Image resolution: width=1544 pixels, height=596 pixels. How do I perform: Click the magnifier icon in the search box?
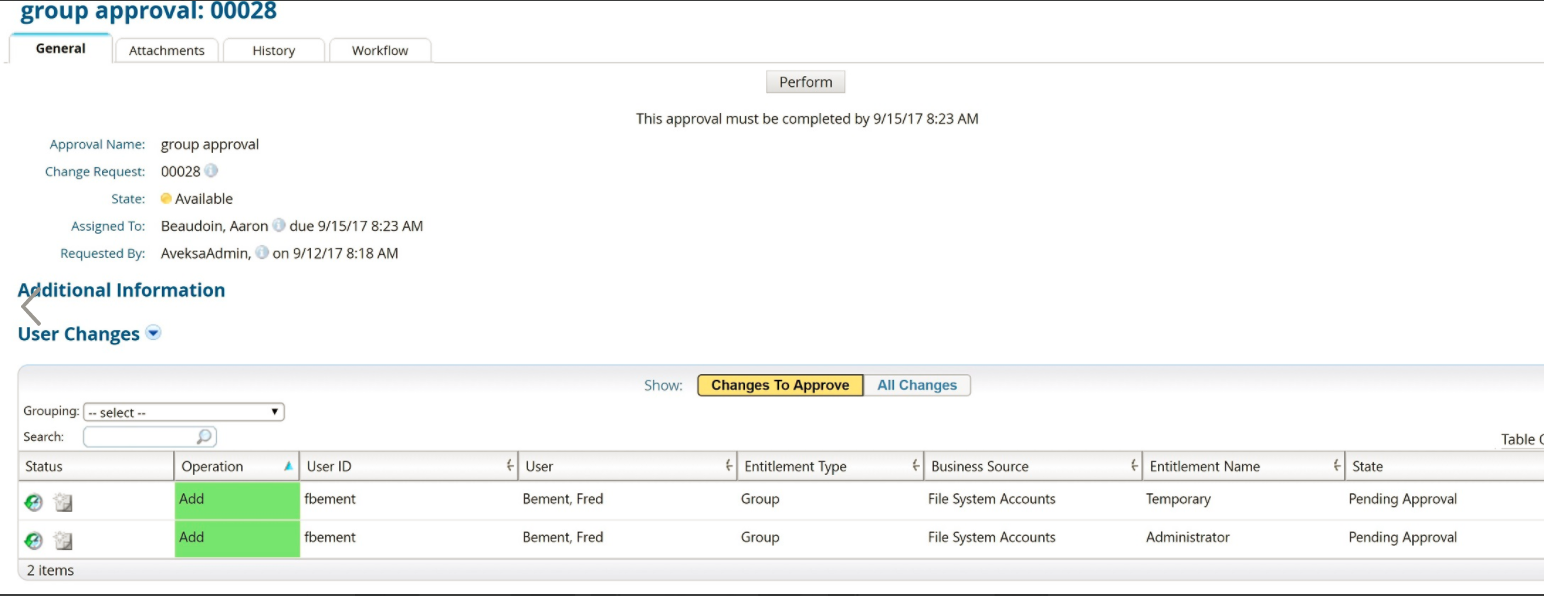coord(204,437)
